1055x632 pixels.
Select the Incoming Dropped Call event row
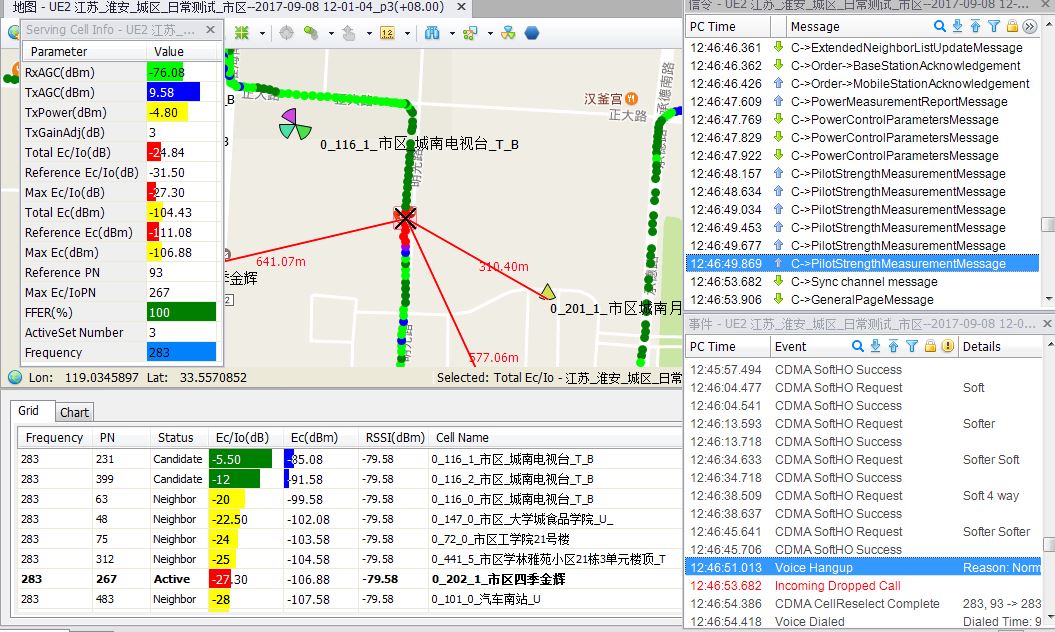point(837,586)
